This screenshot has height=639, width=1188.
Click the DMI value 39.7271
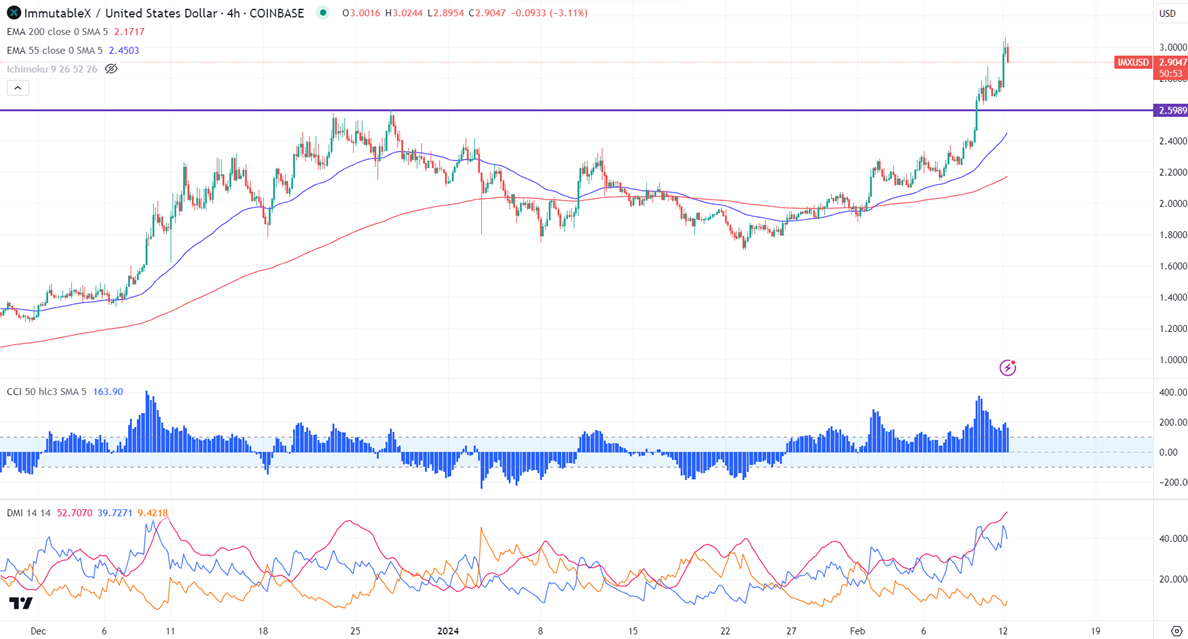[114, 513]
